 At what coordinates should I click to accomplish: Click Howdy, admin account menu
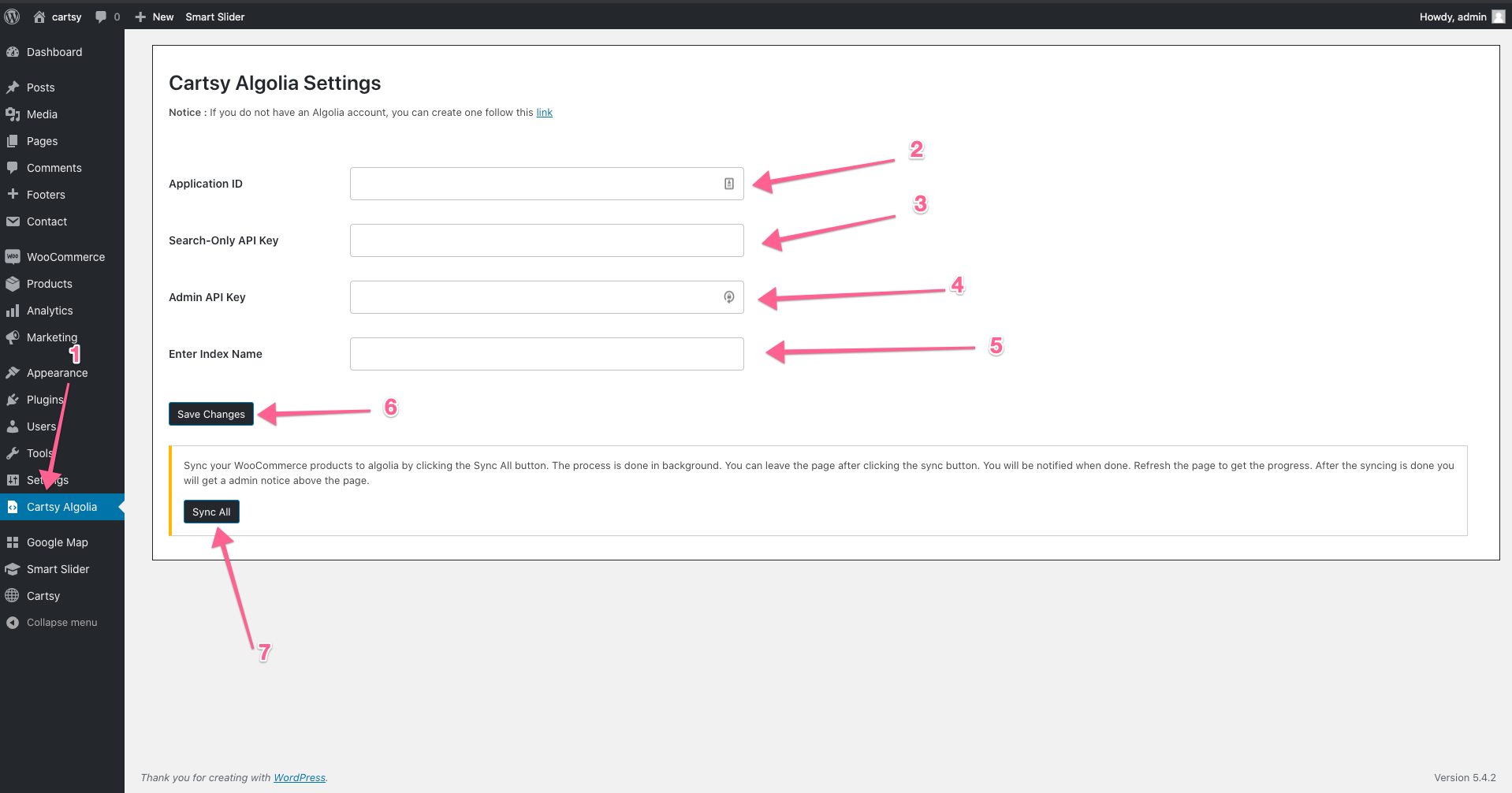pos(1462,17)
